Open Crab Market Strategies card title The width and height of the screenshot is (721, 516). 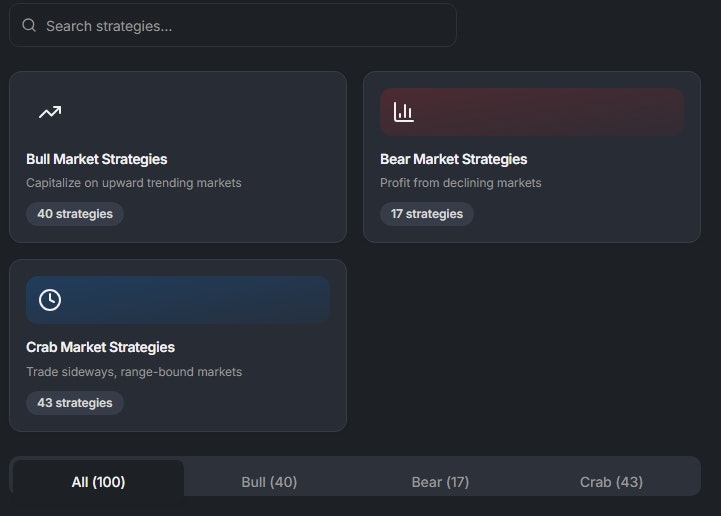coord(100,347)
